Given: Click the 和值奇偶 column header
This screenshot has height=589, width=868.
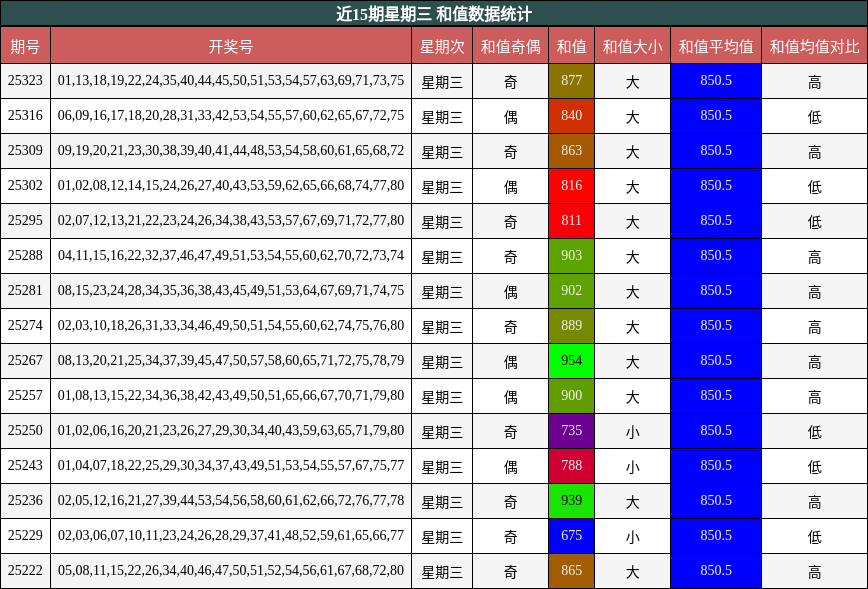Looking at the screenshot, I should pos(510,45).
